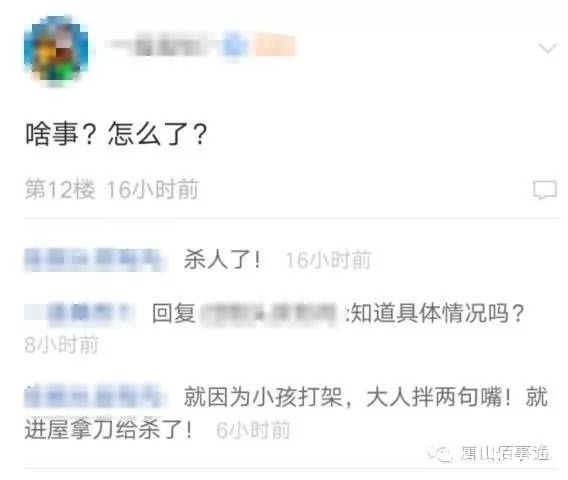568x480 pixels.
Task: Open the blurred username before 回复
Action: (81, 313)
